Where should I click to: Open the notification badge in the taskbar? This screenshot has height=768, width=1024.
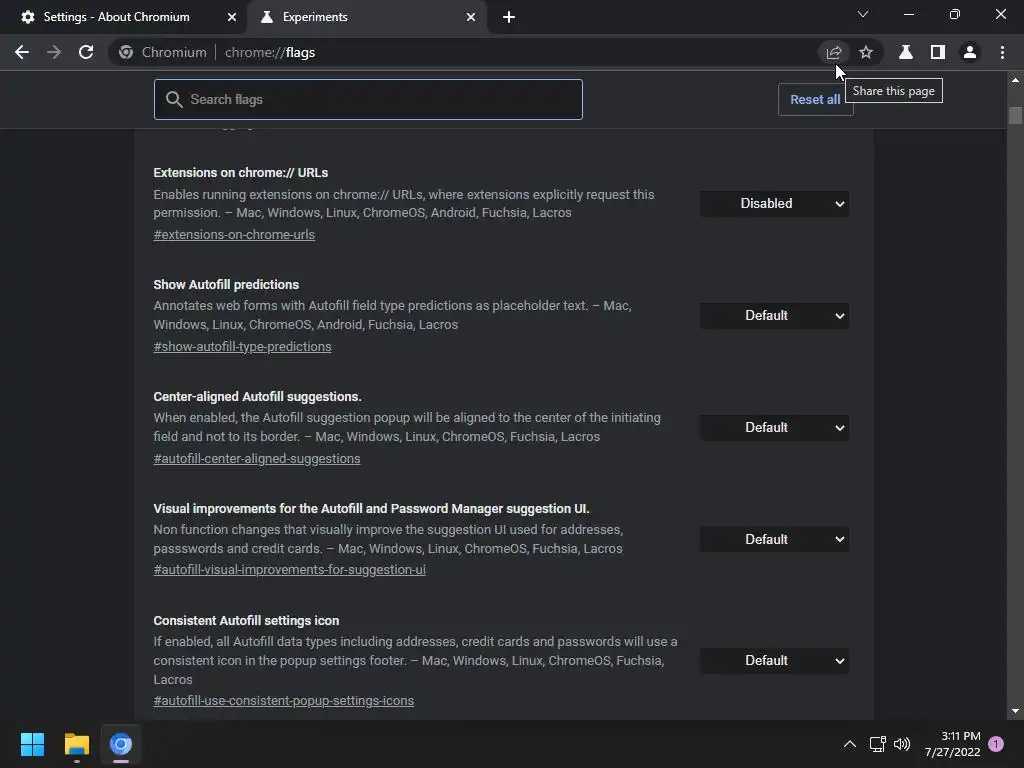(x=996, y=744)
